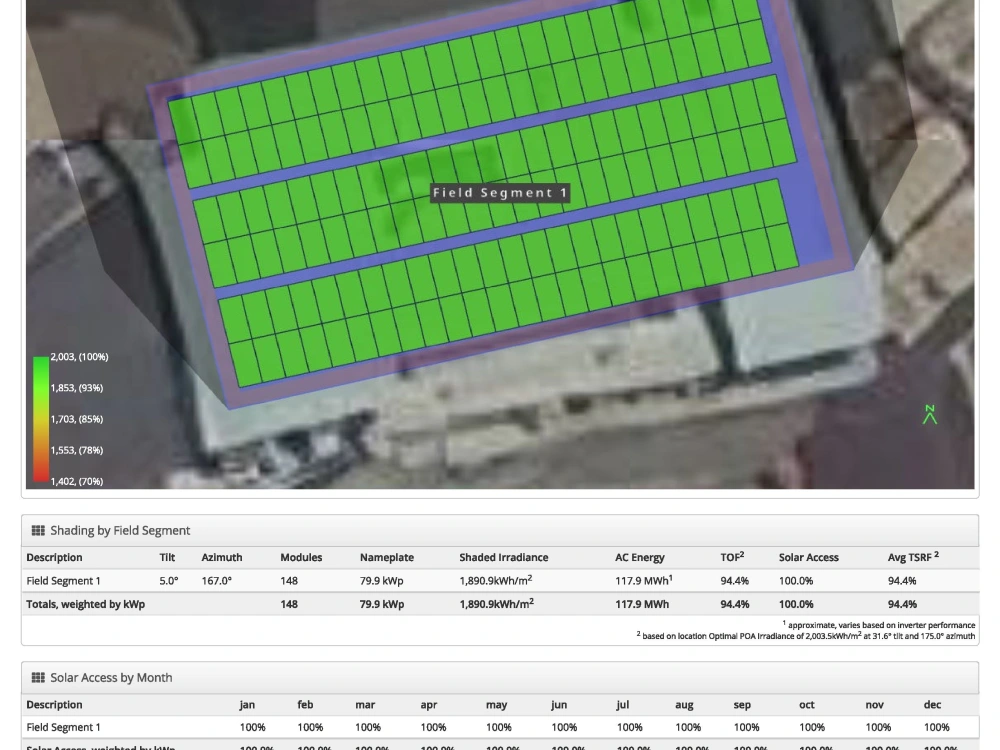Collapse the Description column header

54,557
